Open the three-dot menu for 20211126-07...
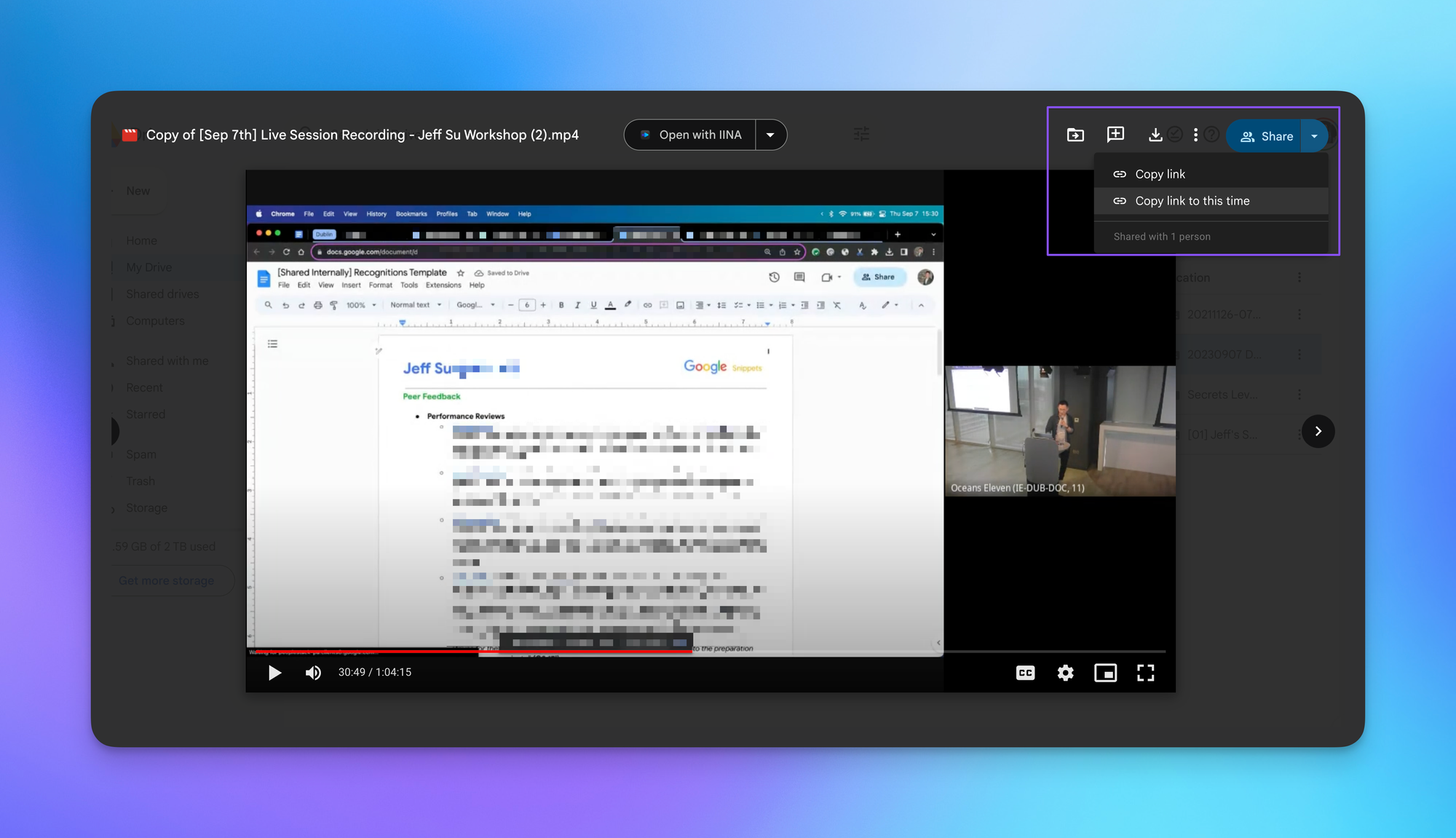The height and width of the screenshot is (838, 1456). tap(1299, 315)
